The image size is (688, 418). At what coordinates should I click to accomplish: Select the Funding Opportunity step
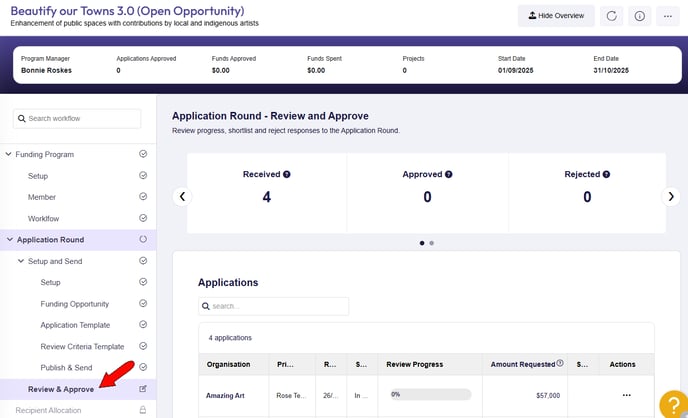point(75,304)
